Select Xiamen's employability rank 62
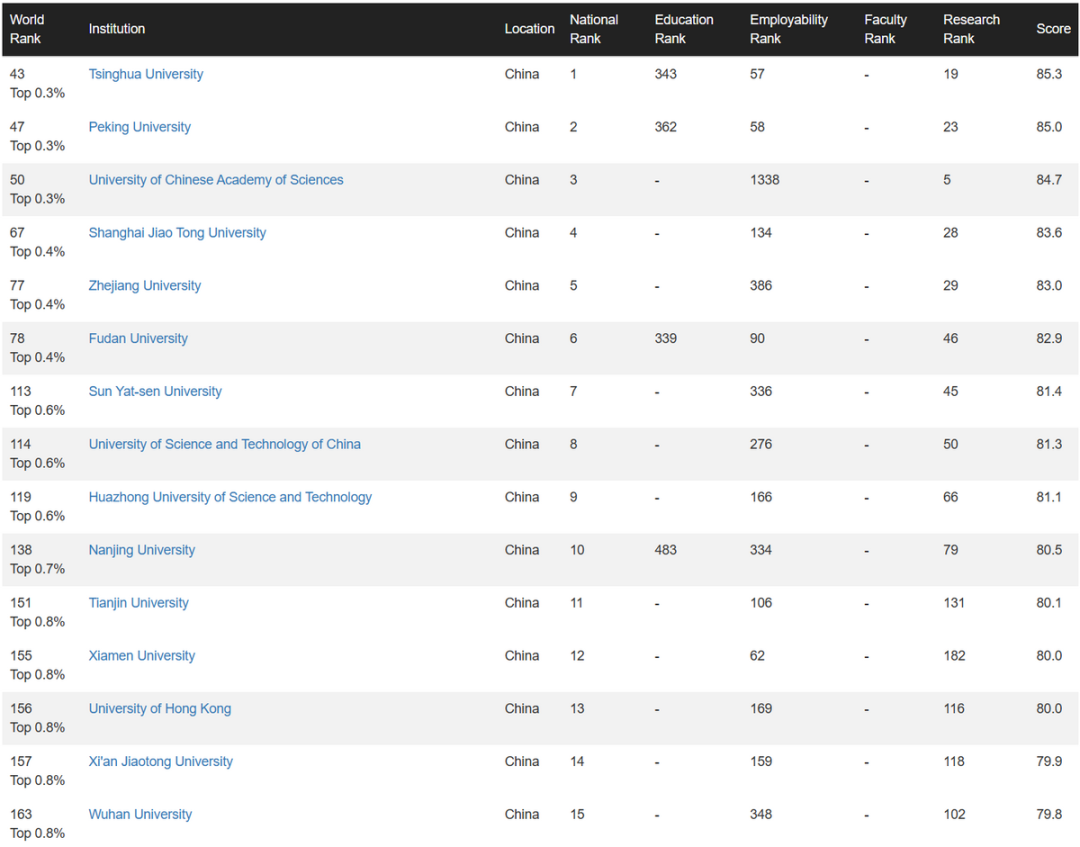The height and width of the screenshot is (847, 1080). 757,656
